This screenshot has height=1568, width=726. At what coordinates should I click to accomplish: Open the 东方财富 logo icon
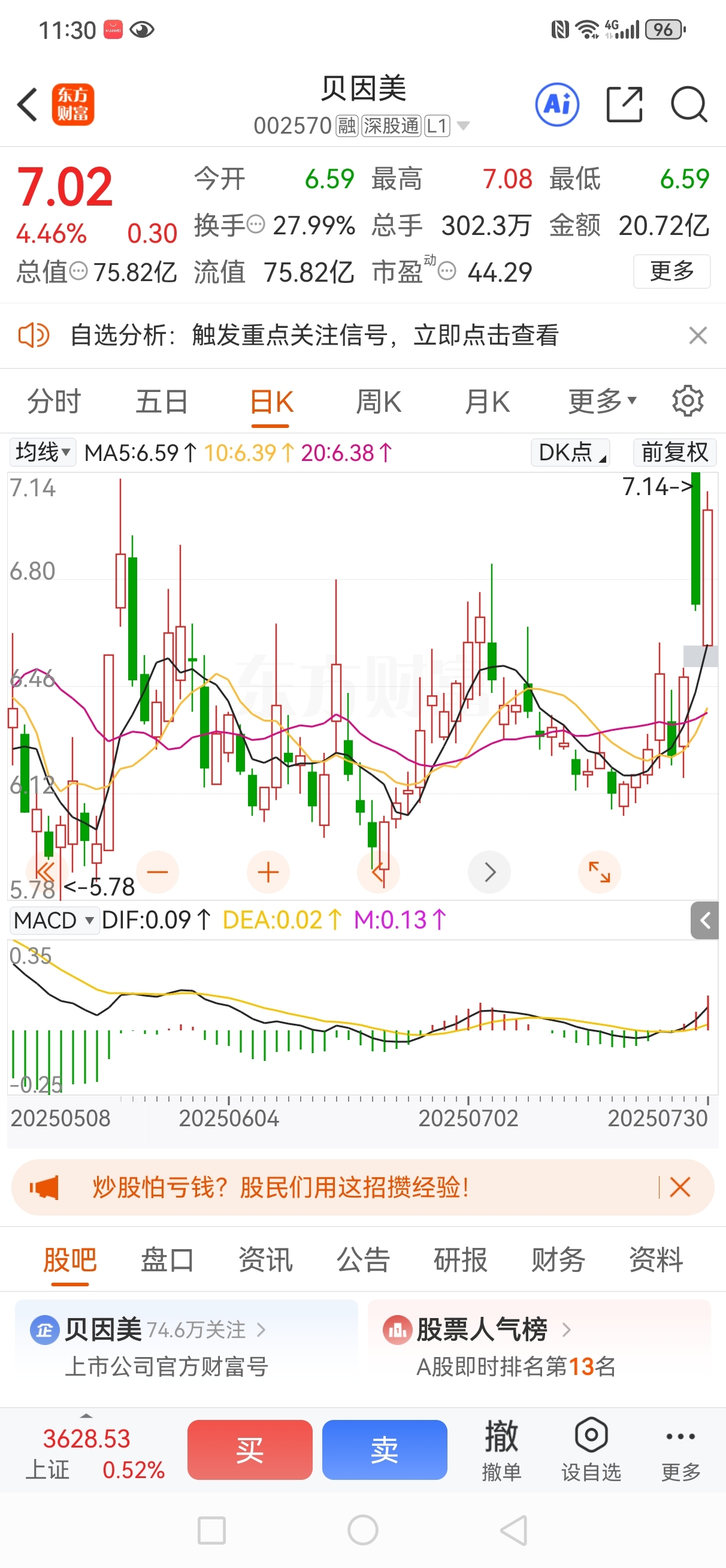click(73, 104)
